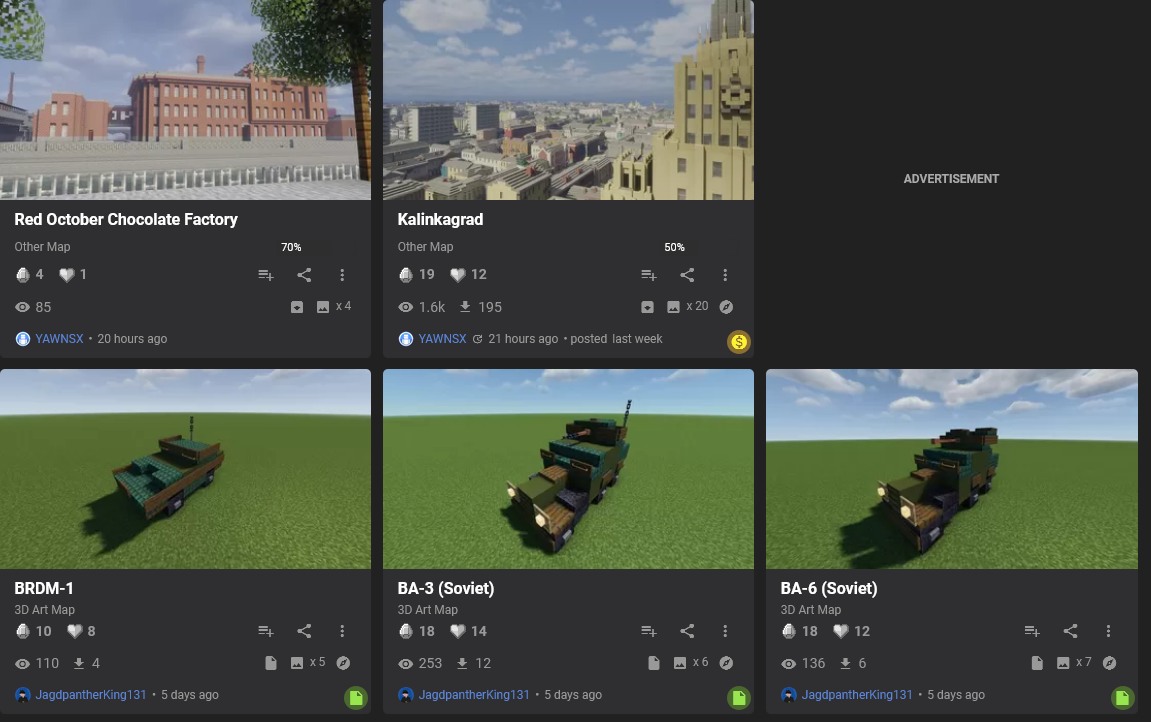Click Red October Chocolate Factory title
1151x722 pixels.
126,219
